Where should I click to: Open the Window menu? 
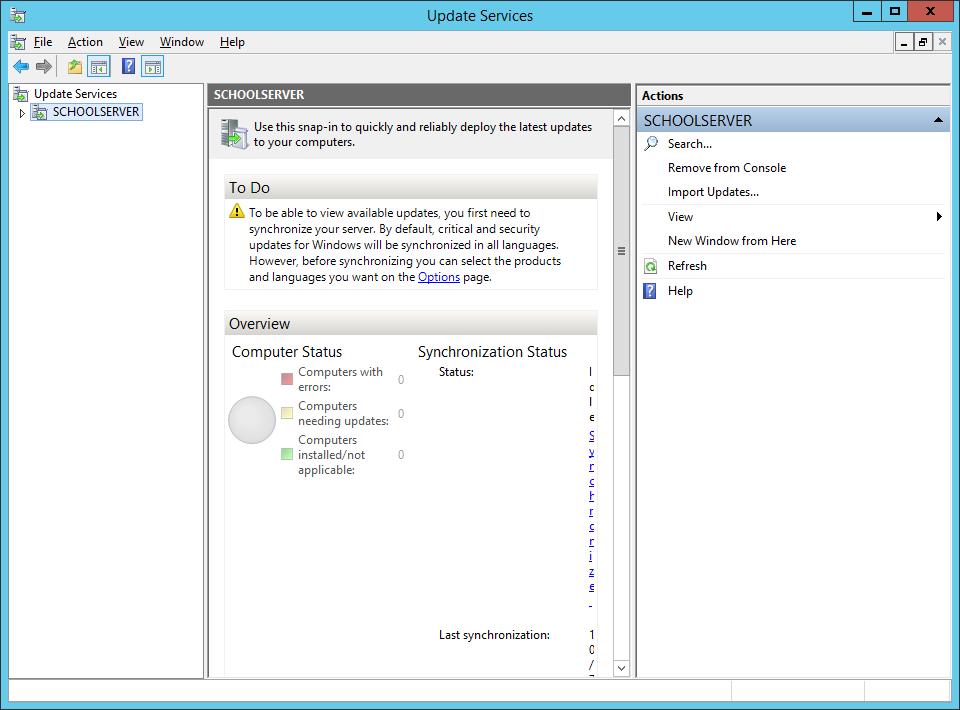click(x=182, y=42)
